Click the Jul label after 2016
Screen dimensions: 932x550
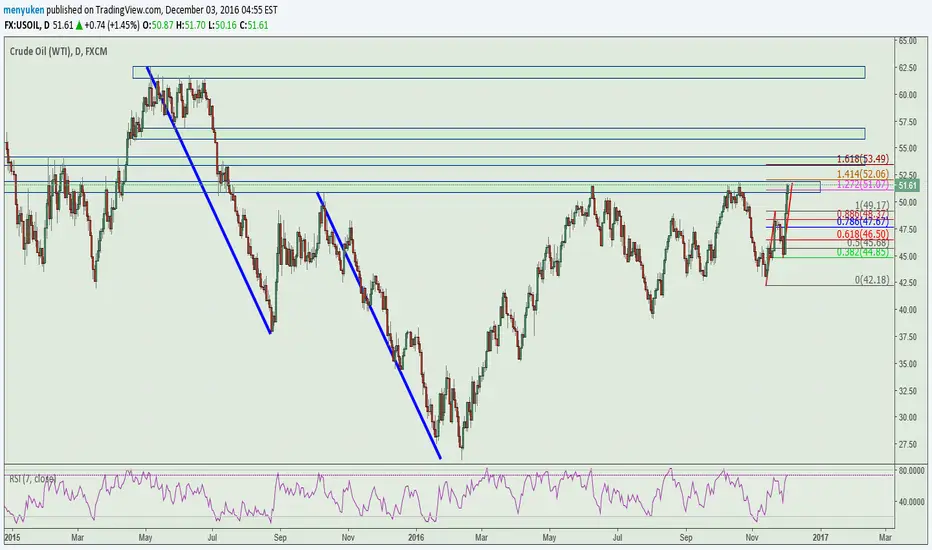618,538
